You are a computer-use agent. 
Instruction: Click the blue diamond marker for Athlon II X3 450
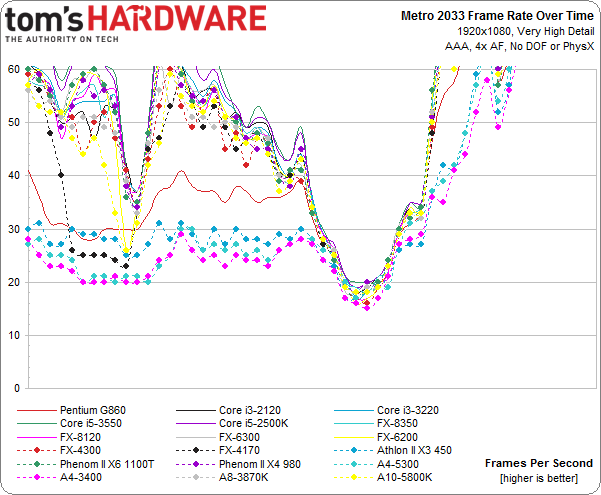(x=354, y=451)
